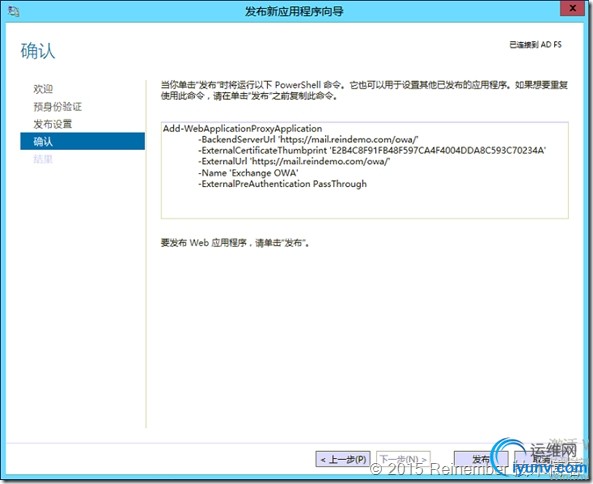
Task: Select the highlighted 确认 step
Action: pyautogui.click(x=82, y=141)
